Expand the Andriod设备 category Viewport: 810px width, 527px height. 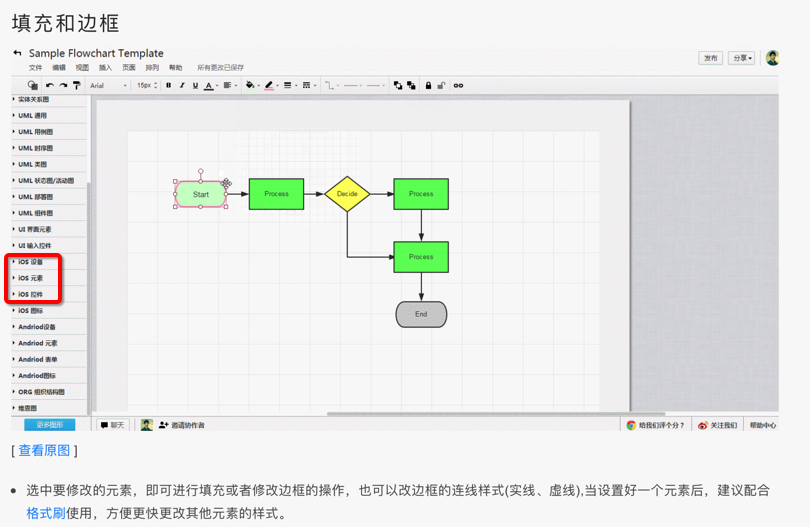tap(49, 327)
